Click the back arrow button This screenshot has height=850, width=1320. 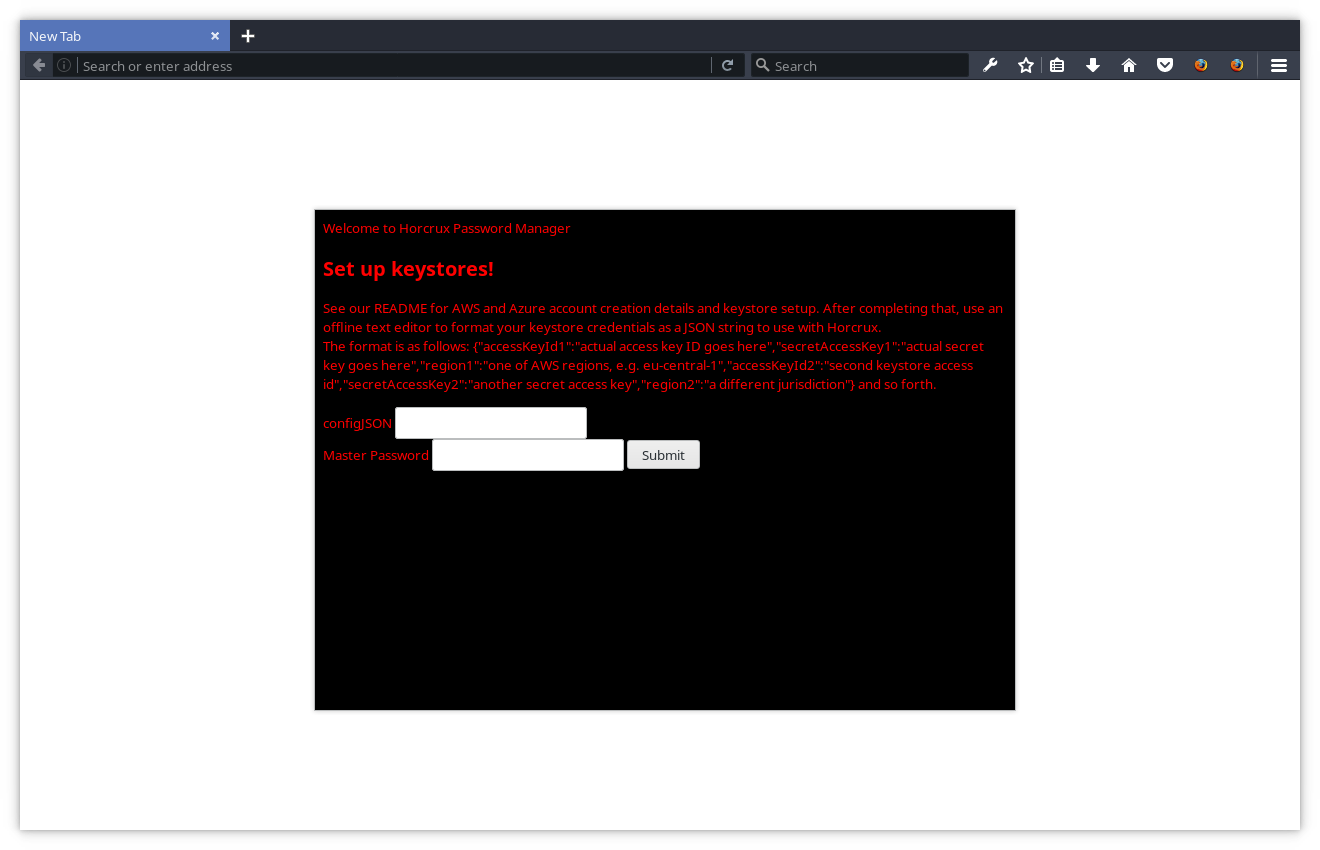click(x=38, y=65)
